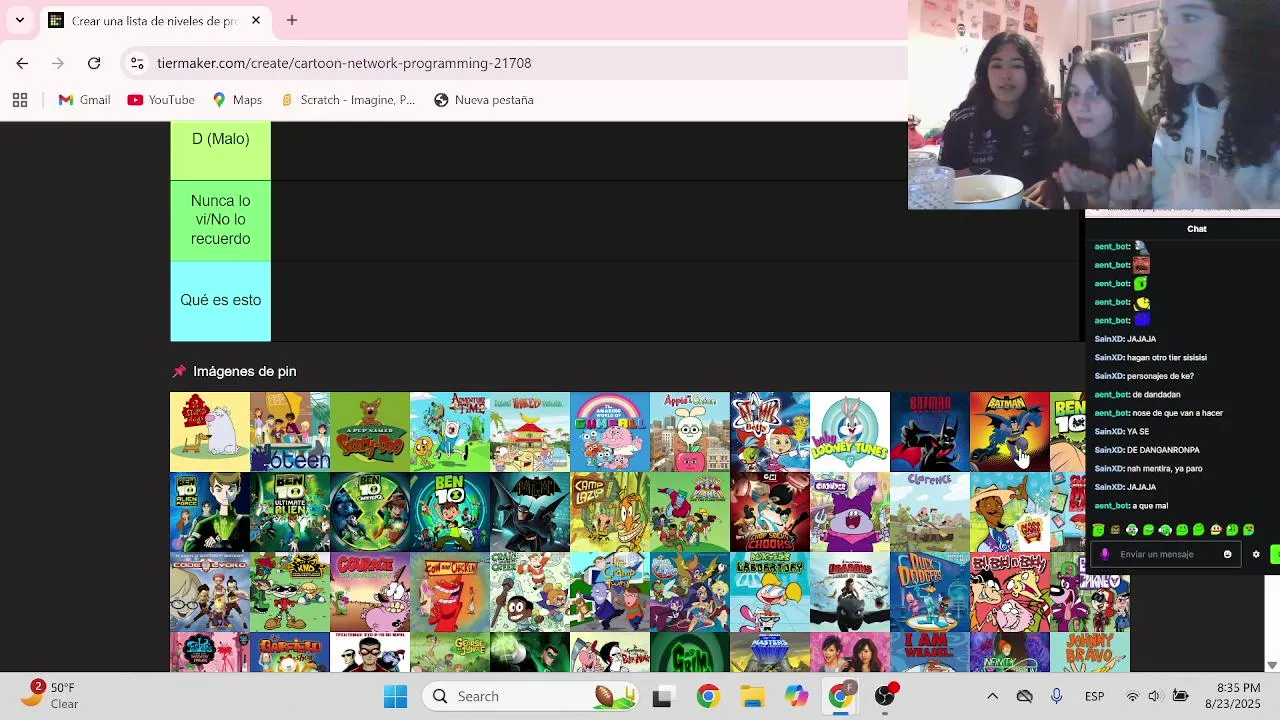The image size is (1280, 720).
Task: Click the purple microphone icon in chat input
Action: [1104, 554]
